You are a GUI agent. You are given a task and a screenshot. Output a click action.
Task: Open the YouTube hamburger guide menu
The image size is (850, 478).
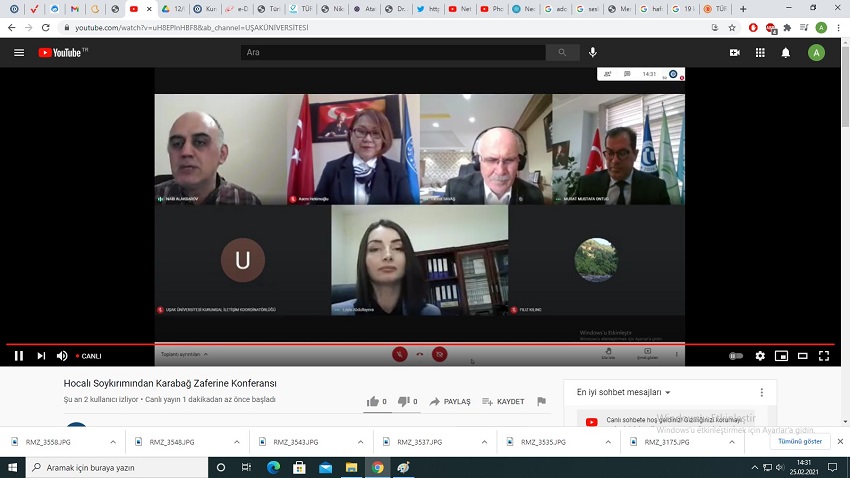18,52
